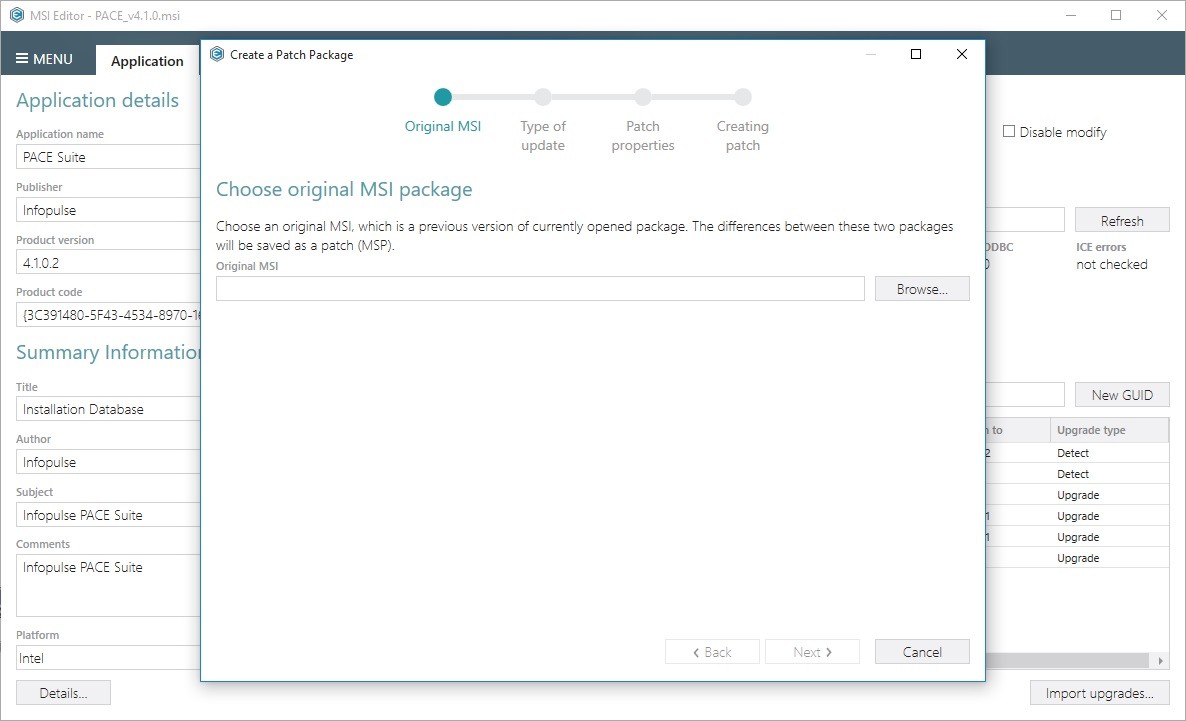This screenshot has height=721, width=1186.
Task: Click the New GUID button
Action: tap(1122, 395)
